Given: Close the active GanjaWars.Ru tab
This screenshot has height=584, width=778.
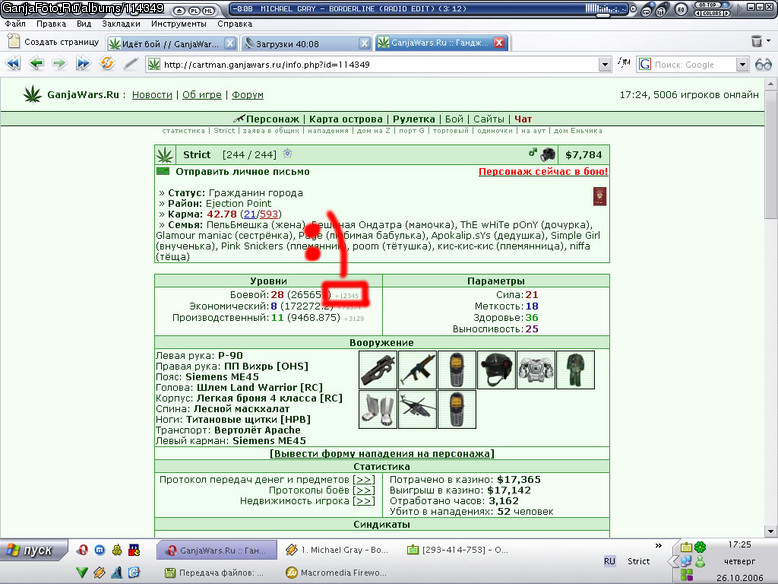Looking at the screenshot, I should point(499,43).
